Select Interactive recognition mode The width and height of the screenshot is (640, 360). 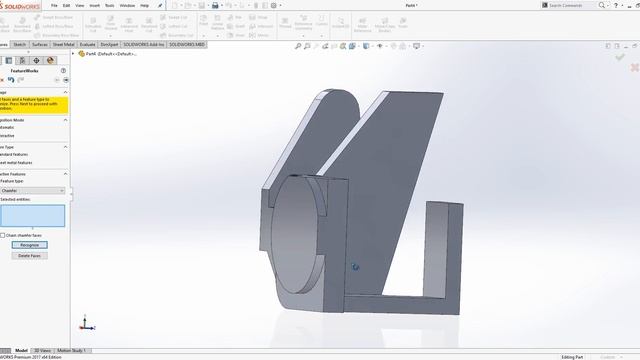tap(7, 136)
